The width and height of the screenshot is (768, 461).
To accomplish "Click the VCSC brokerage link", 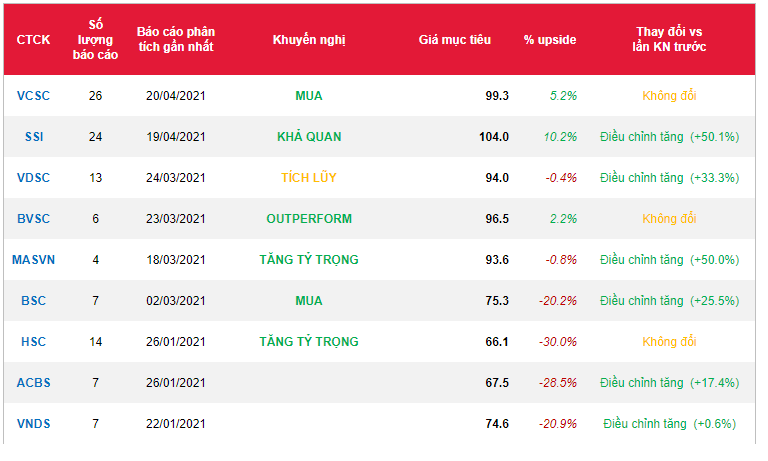I will pos(33,96).
